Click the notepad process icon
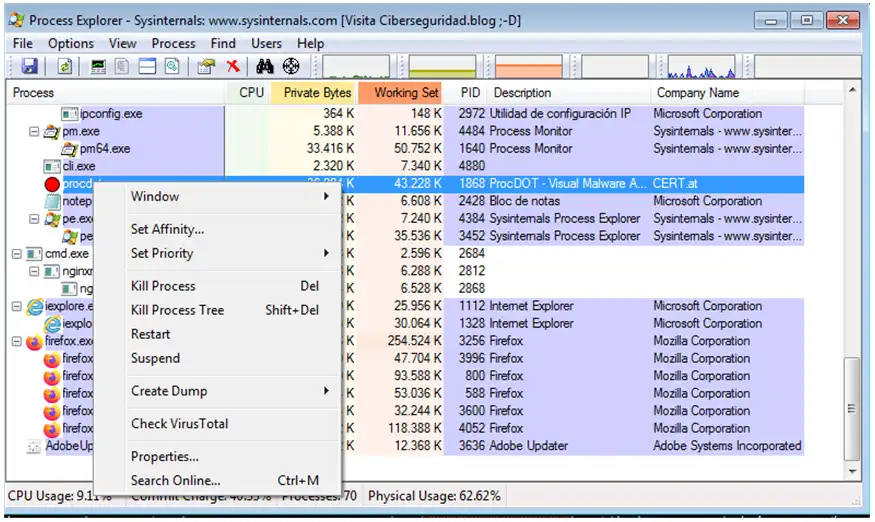 point(52,201)
